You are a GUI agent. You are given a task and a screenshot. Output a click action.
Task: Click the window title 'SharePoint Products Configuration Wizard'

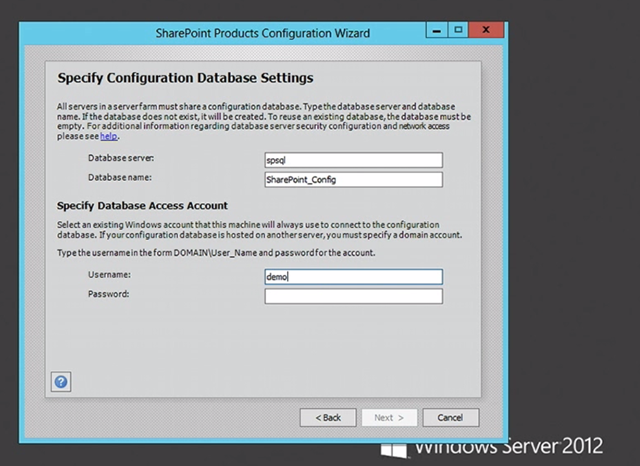263,33
